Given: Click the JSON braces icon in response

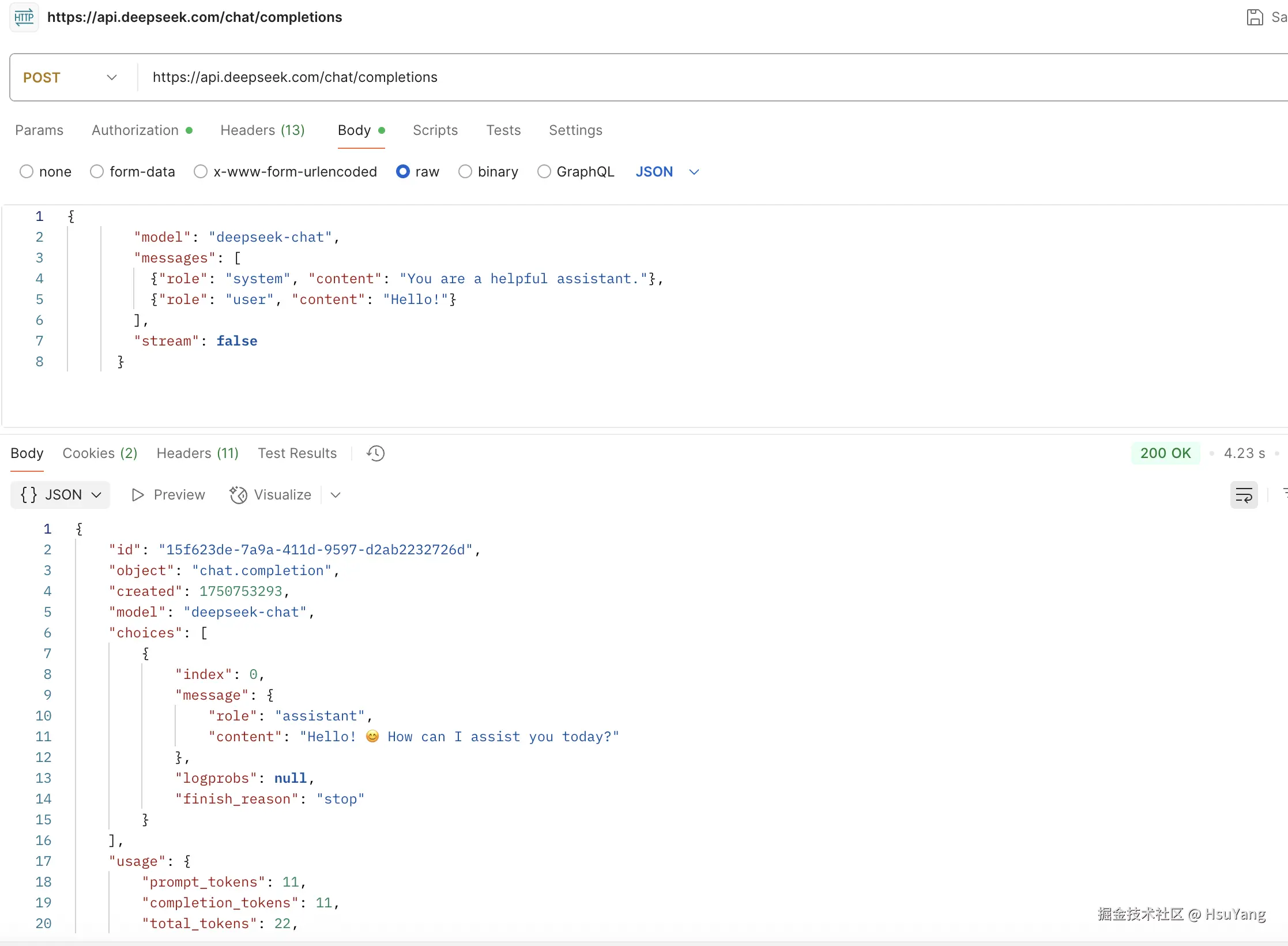Looking at the screenshot, I should tap(28, 495).
